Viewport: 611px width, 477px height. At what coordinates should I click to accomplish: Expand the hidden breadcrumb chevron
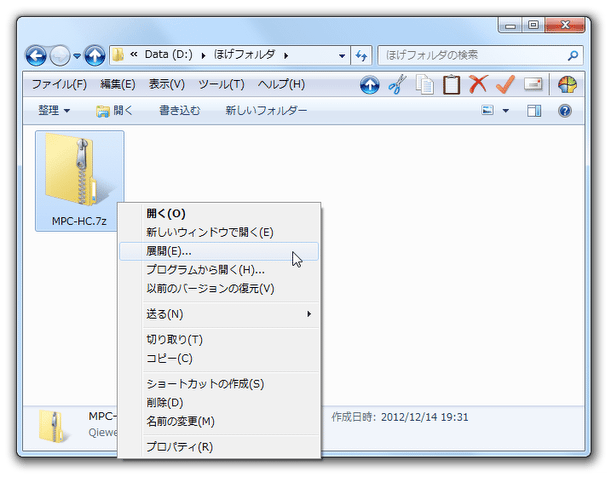pos(134,55)
